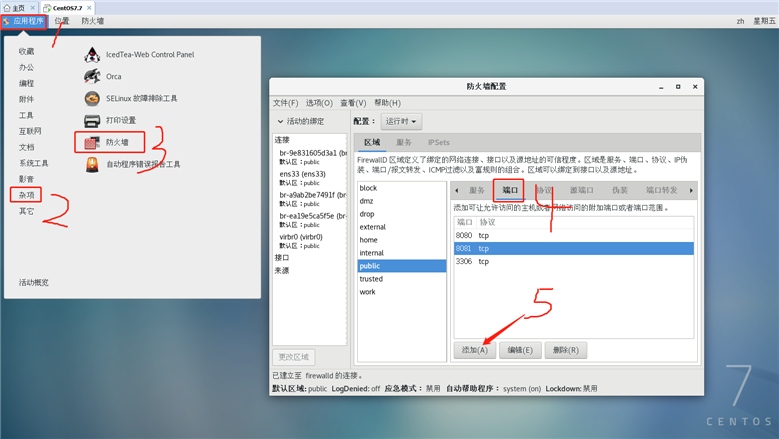Click the Sources heading in bindings

point(282,271)
